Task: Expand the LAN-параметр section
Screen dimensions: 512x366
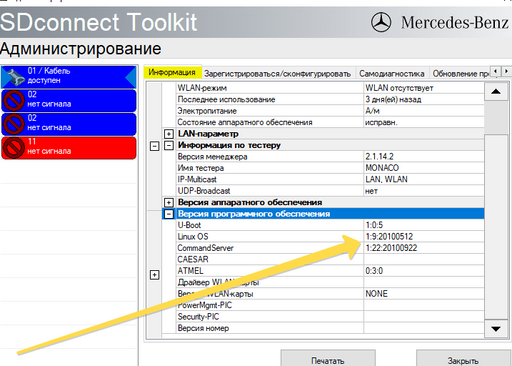Action: 169,134
